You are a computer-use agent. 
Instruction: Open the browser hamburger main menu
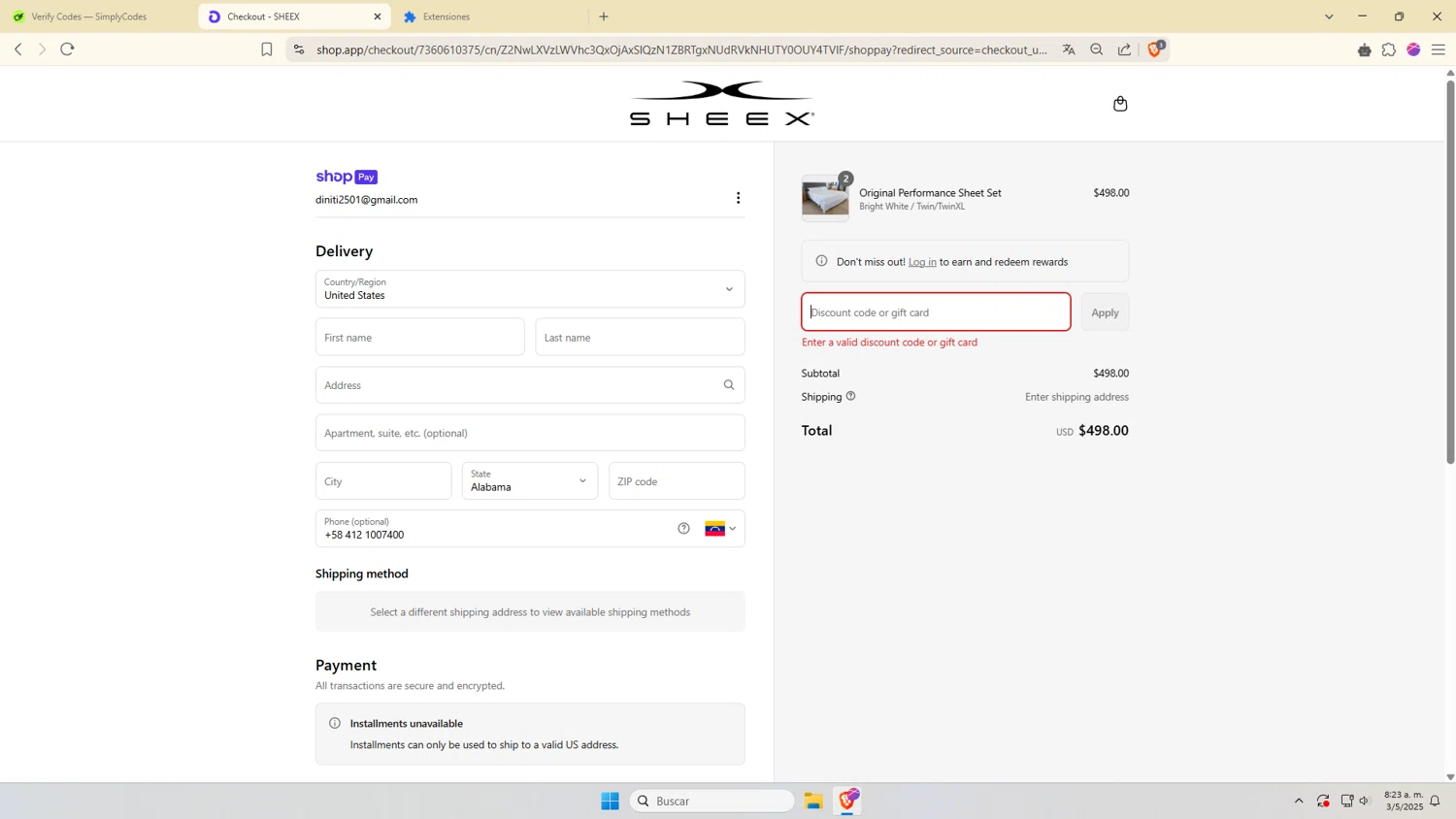coord(1439,49)
